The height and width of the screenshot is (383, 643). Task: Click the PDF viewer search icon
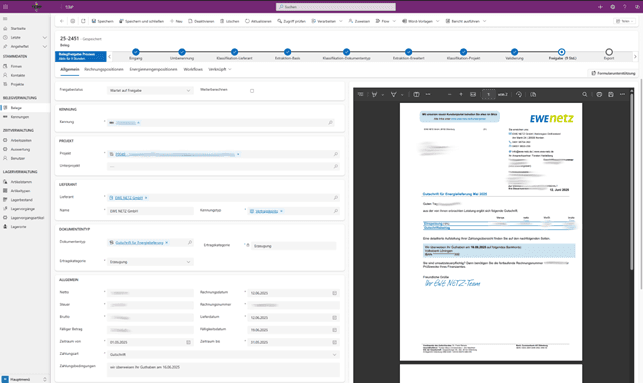tap(584, 94)
